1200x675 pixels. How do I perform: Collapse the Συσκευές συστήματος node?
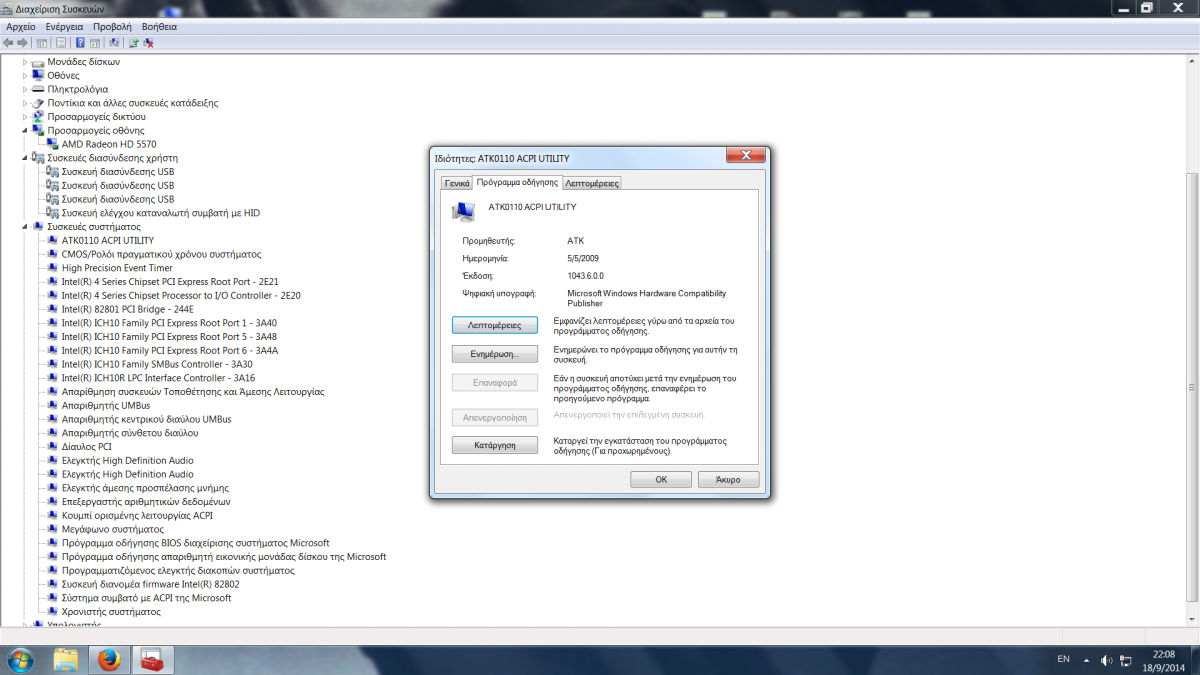click(25, 227)
